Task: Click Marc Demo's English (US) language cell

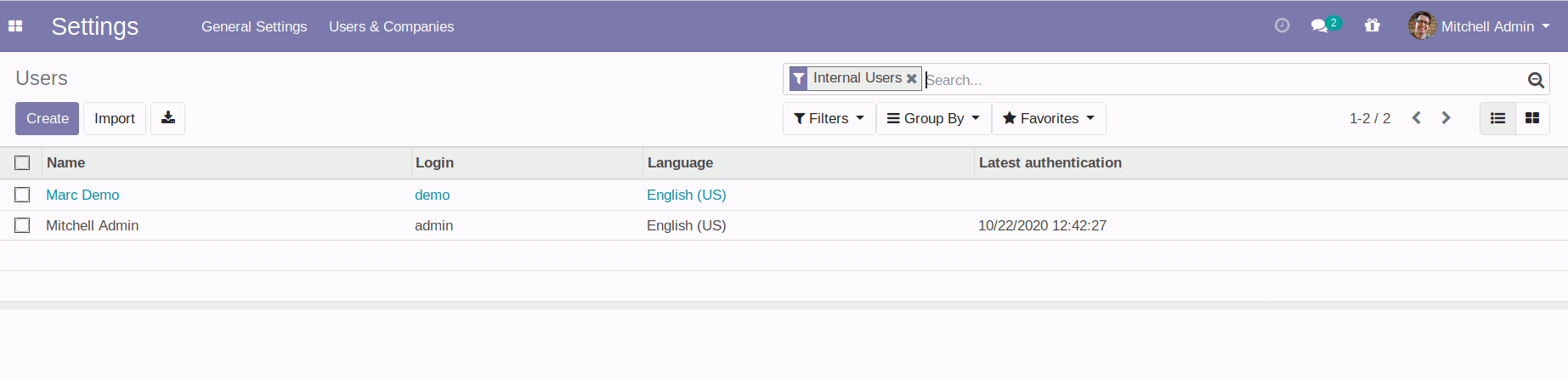Action: 687,195
